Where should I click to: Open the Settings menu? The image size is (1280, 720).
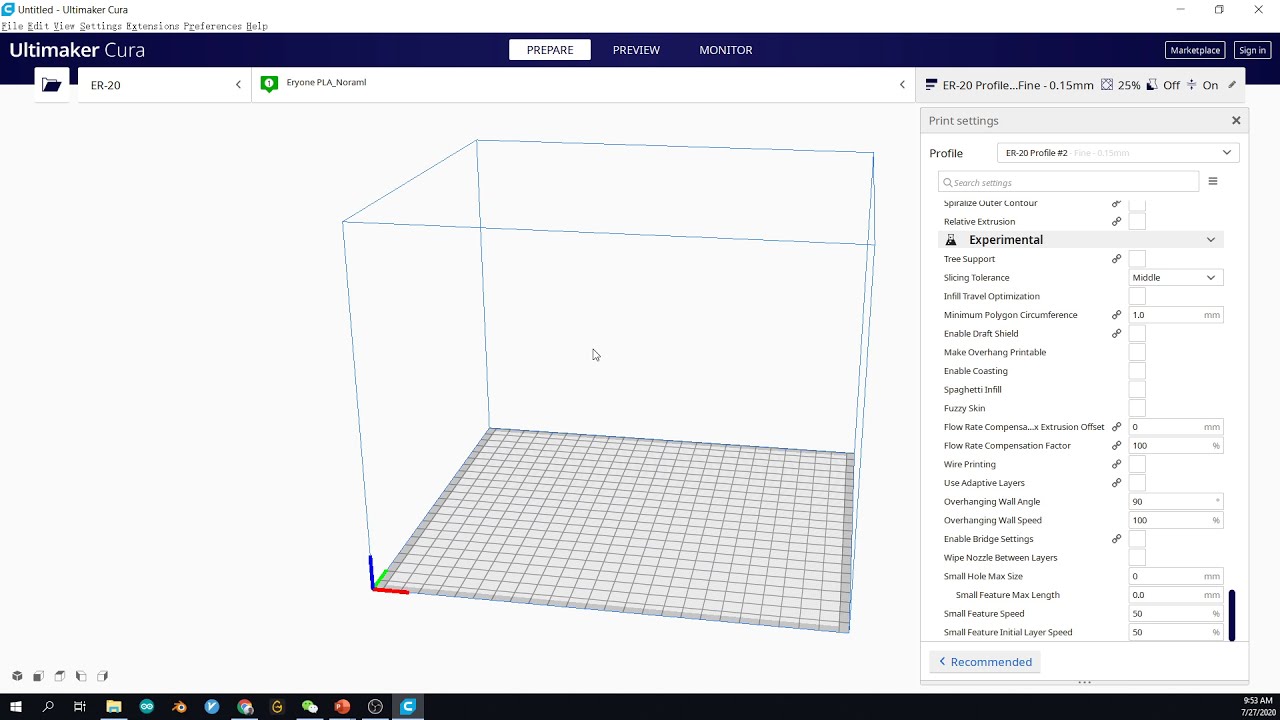pos(100,26)
